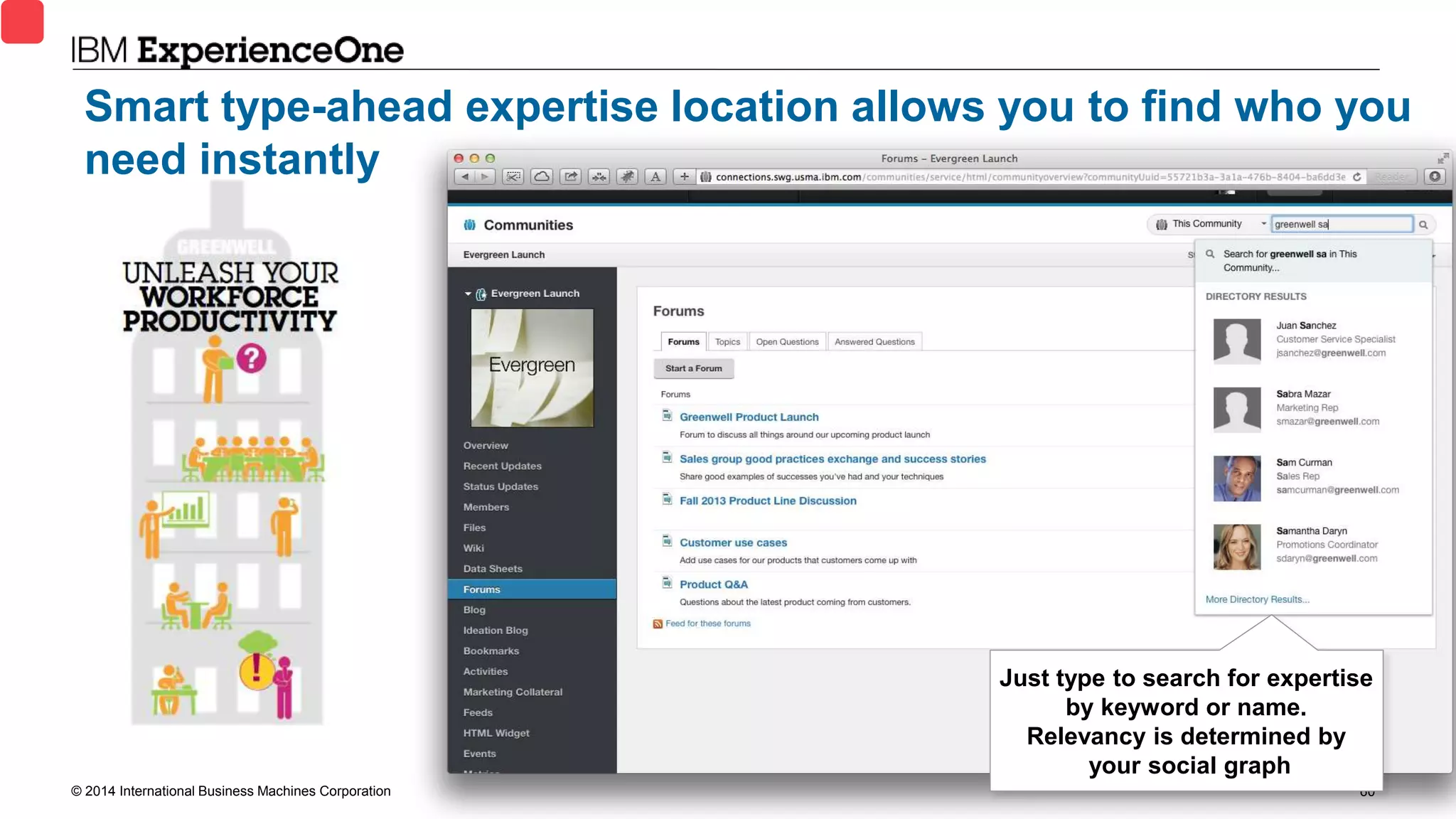
Task: Open 'Sales group good practices exchange' forum
Action: (833, 459)
